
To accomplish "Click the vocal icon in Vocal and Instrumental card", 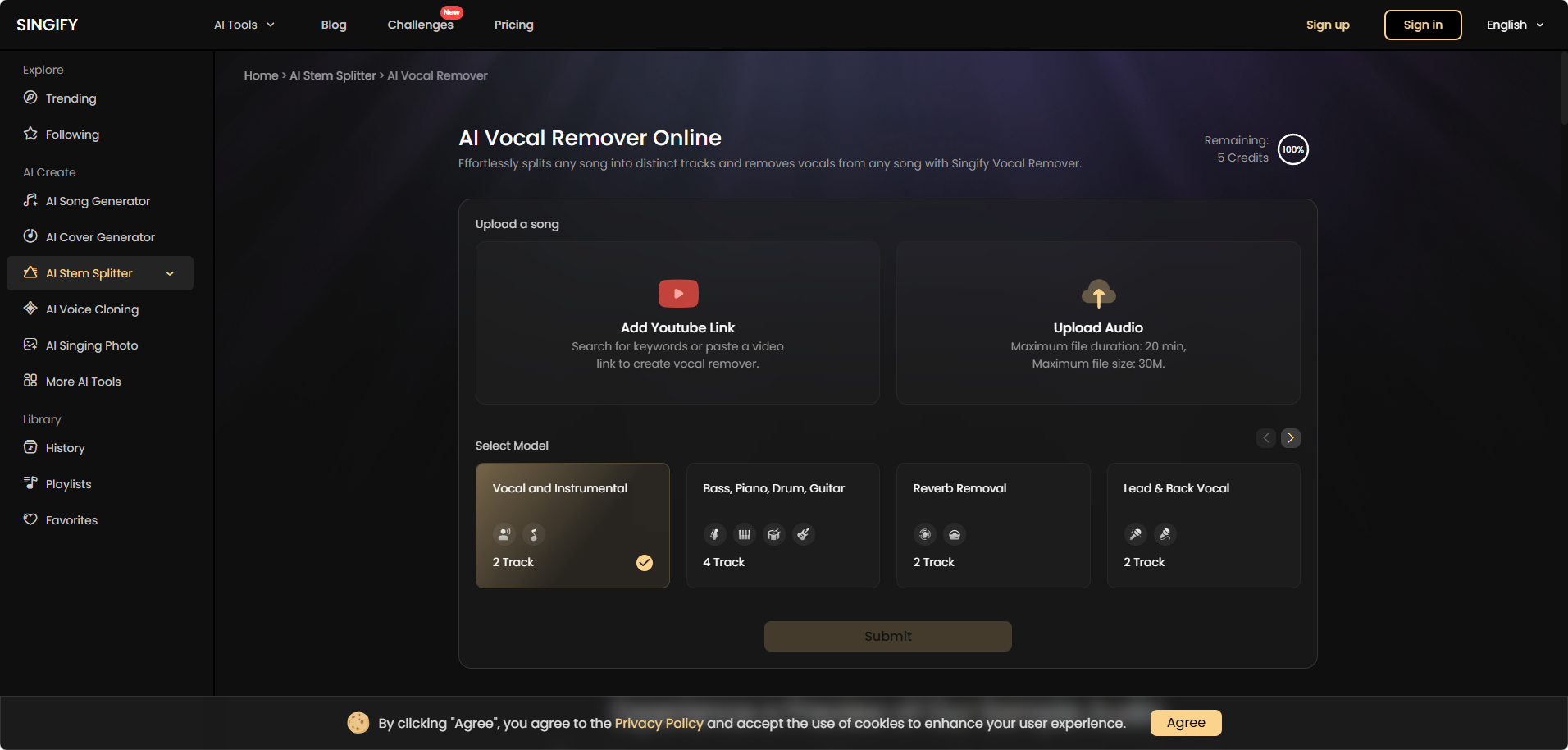I will coord(504,534).
